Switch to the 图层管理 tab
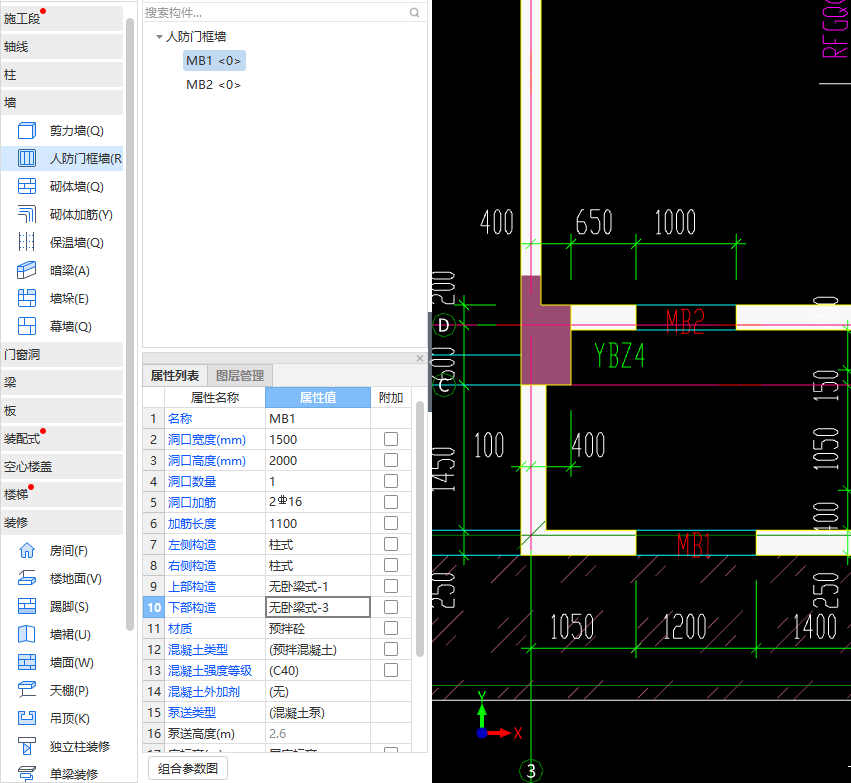851x783 pixels. coord(239,375)
